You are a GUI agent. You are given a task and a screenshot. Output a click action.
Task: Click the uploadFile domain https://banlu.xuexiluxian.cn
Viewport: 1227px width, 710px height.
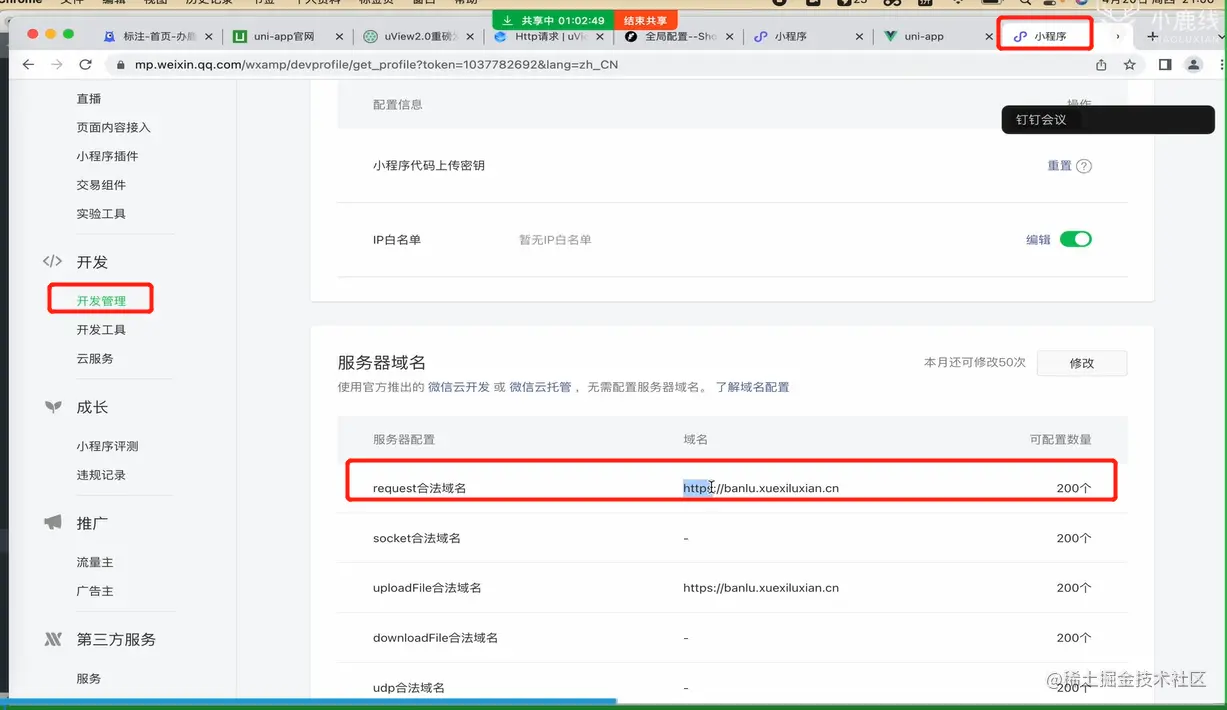[761, 588]
